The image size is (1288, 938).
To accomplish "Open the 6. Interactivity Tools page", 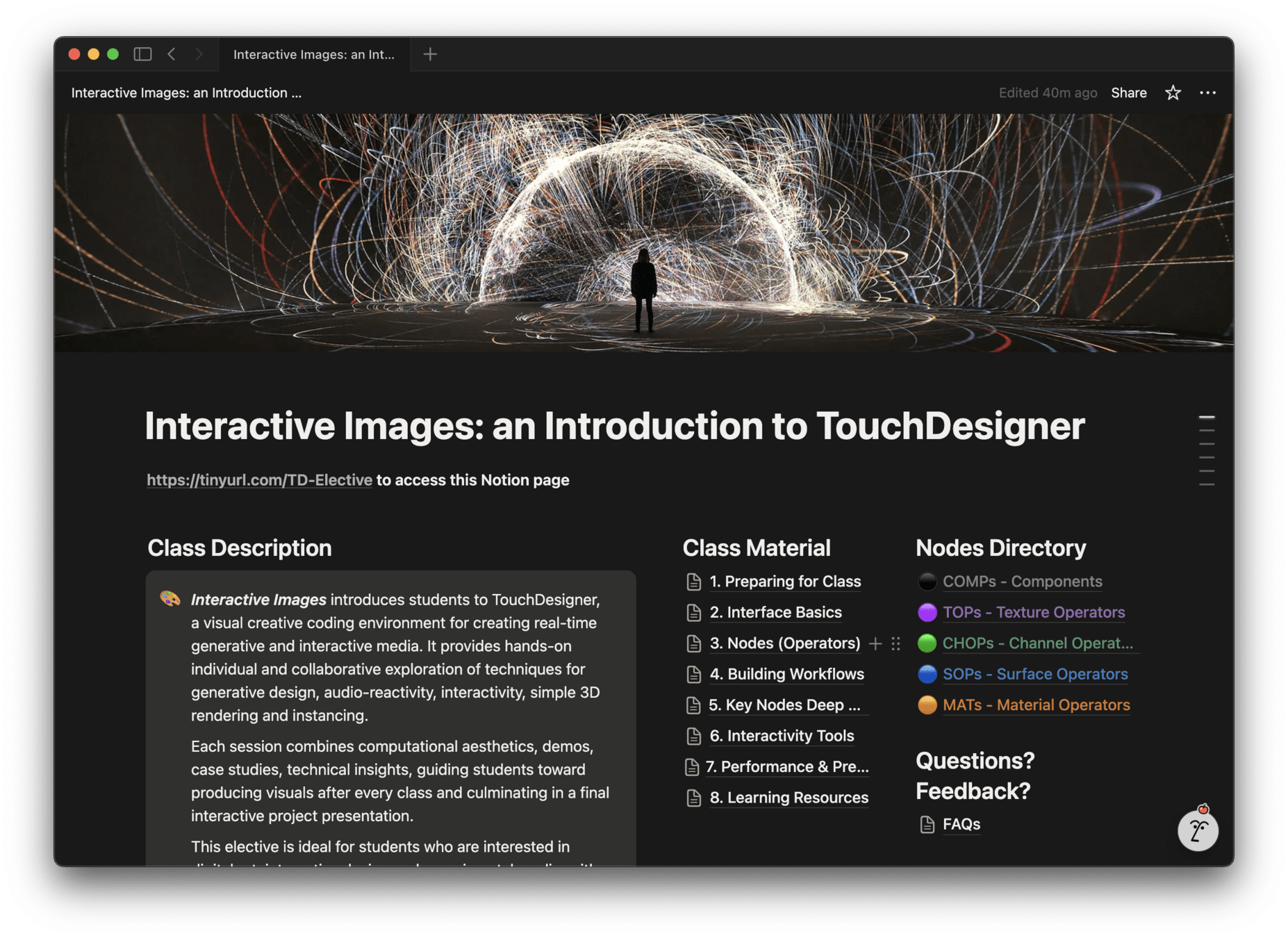I will coord(782,736).
